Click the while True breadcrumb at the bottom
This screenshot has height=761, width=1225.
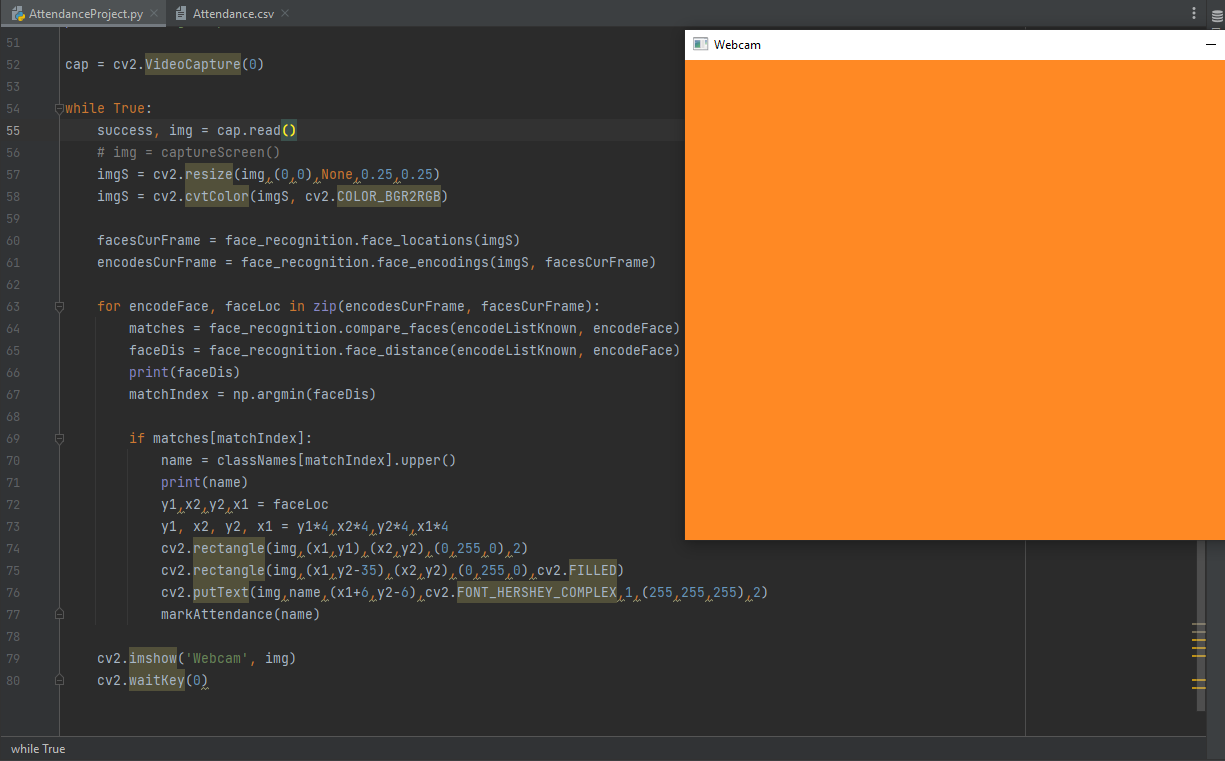[x=38, y=748]
